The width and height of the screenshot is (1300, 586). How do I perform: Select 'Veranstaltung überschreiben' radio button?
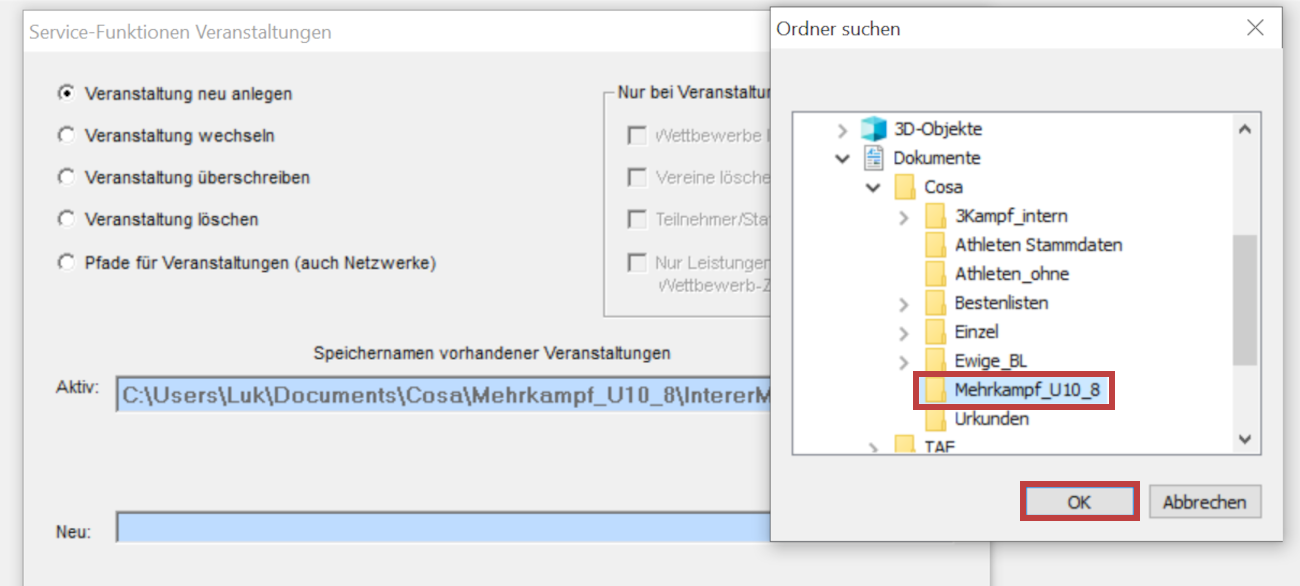[67, 177]
